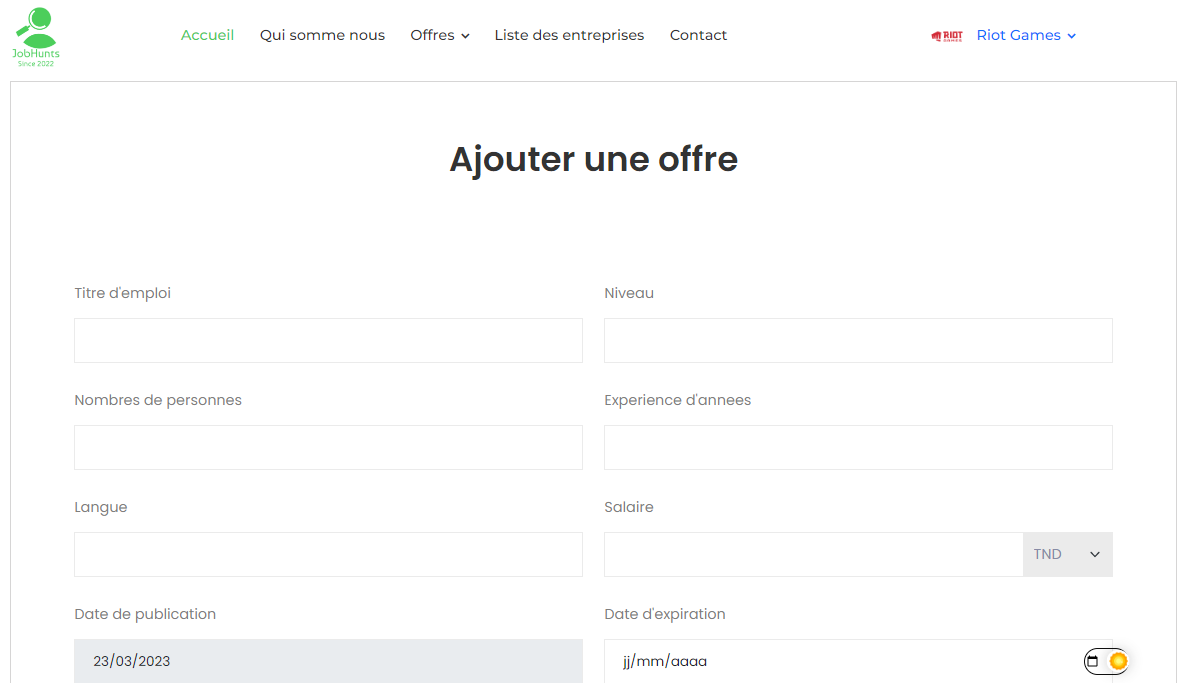Screen dimensions: 1190x683
Task: Open the Riot Games account dropdown
Action: coord(1026,35)
